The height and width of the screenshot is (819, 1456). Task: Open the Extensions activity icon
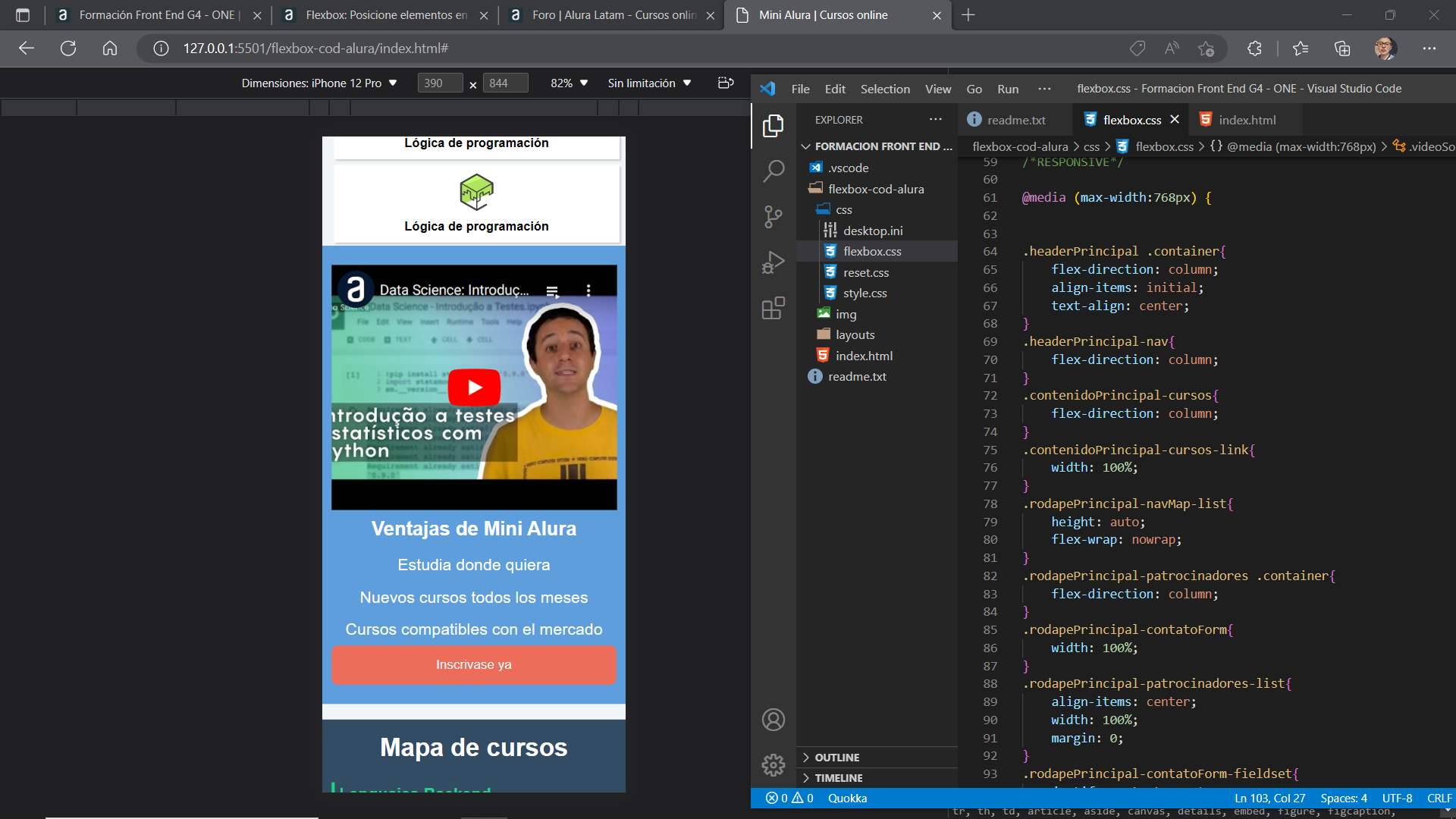[x=773, y=308]
